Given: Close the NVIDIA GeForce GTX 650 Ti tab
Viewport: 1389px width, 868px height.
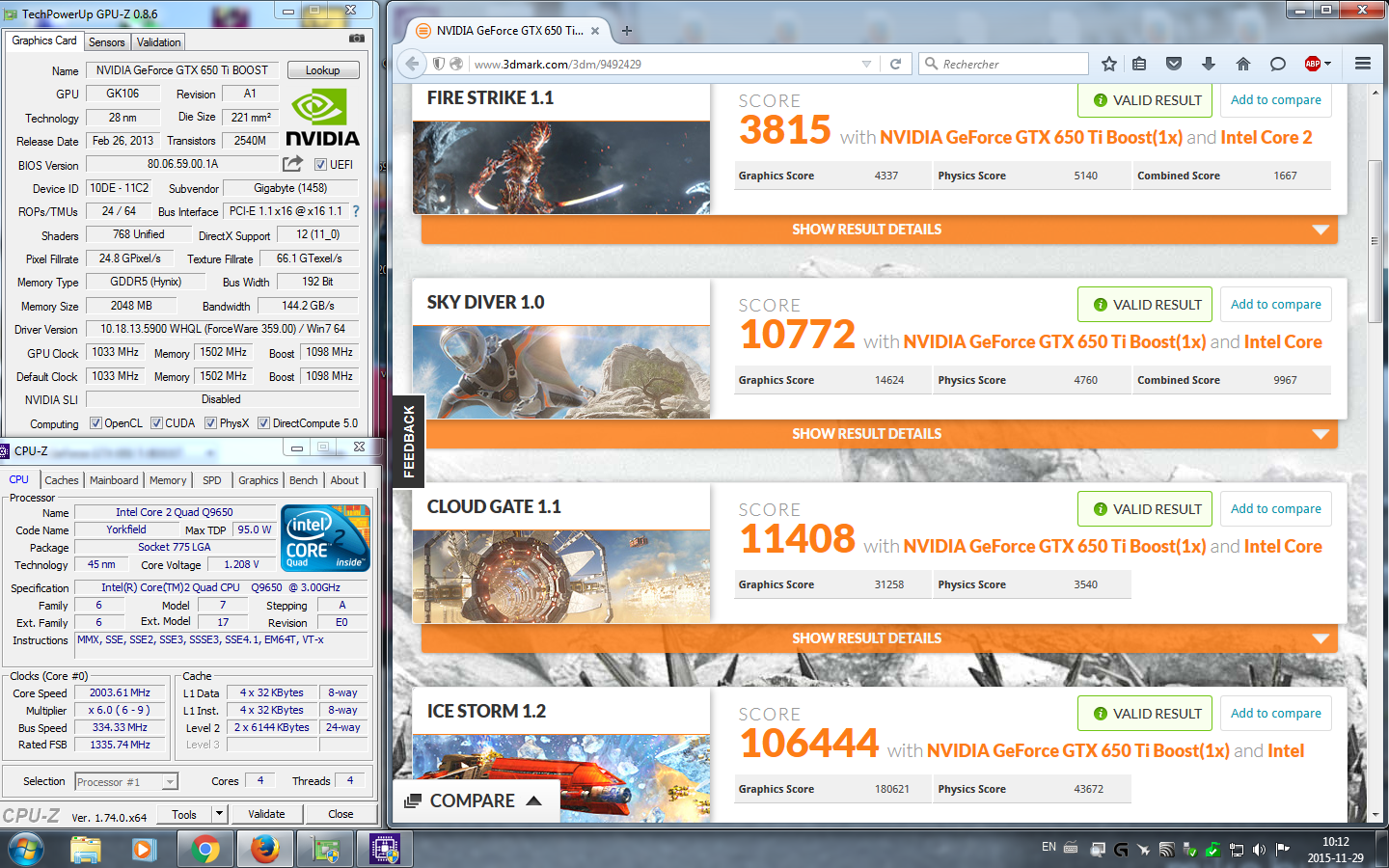Looking at the screenshot, I should [x=595, y=31].
